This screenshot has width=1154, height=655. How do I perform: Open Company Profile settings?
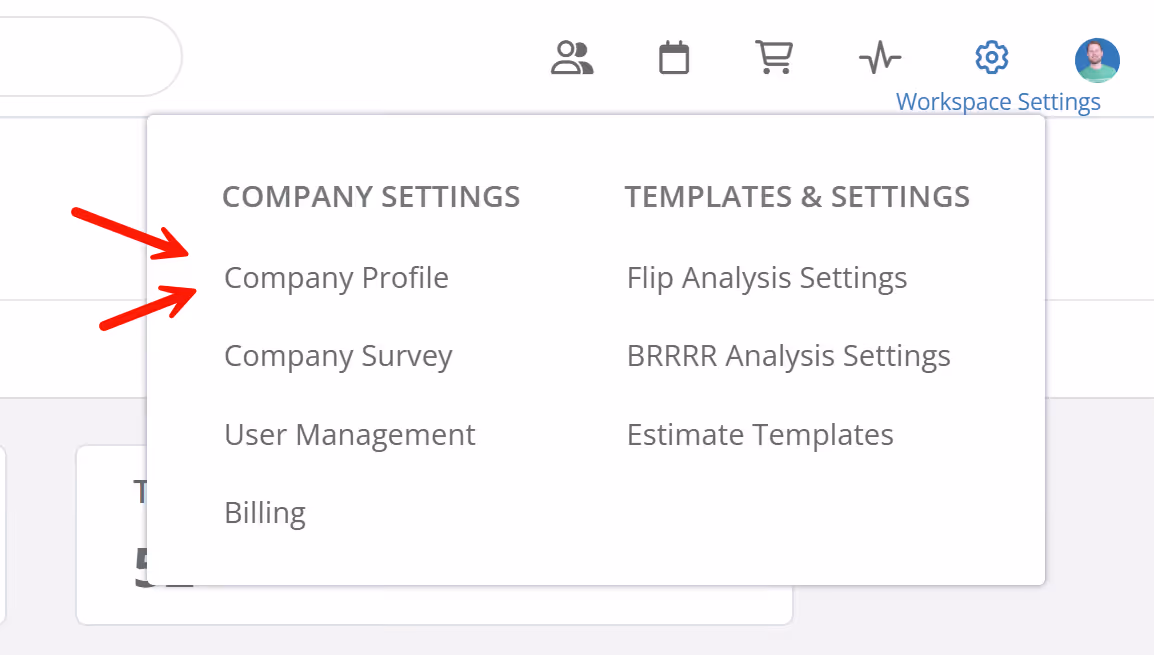click(x=336, y=278)
